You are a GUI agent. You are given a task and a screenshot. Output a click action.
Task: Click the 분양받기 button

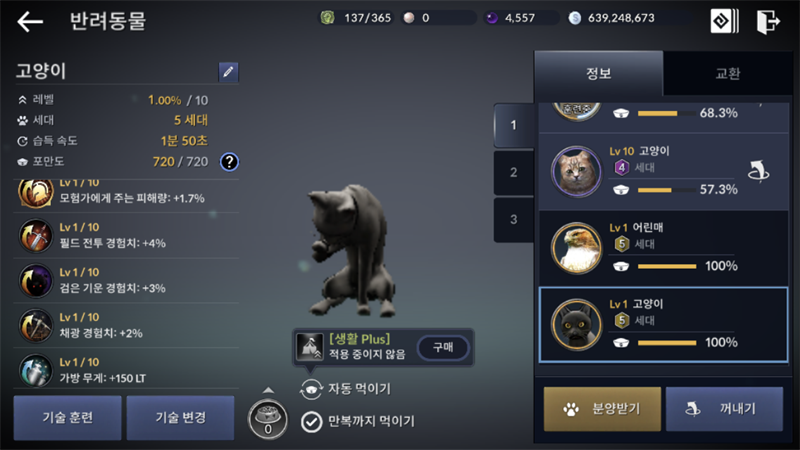coord(602,409)
